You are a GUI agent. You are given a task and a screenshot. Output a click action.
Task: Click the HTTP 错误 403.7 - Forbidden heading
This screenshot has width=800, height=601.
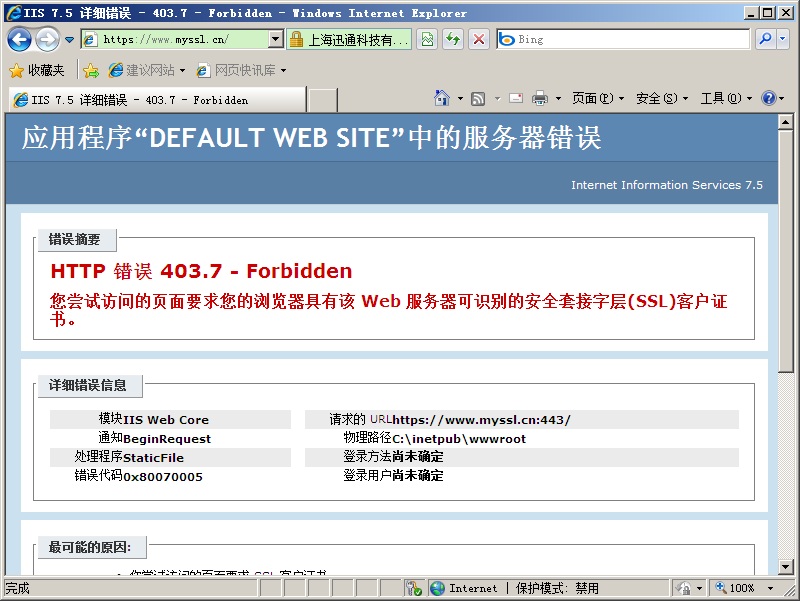click(x=201, y=271)
